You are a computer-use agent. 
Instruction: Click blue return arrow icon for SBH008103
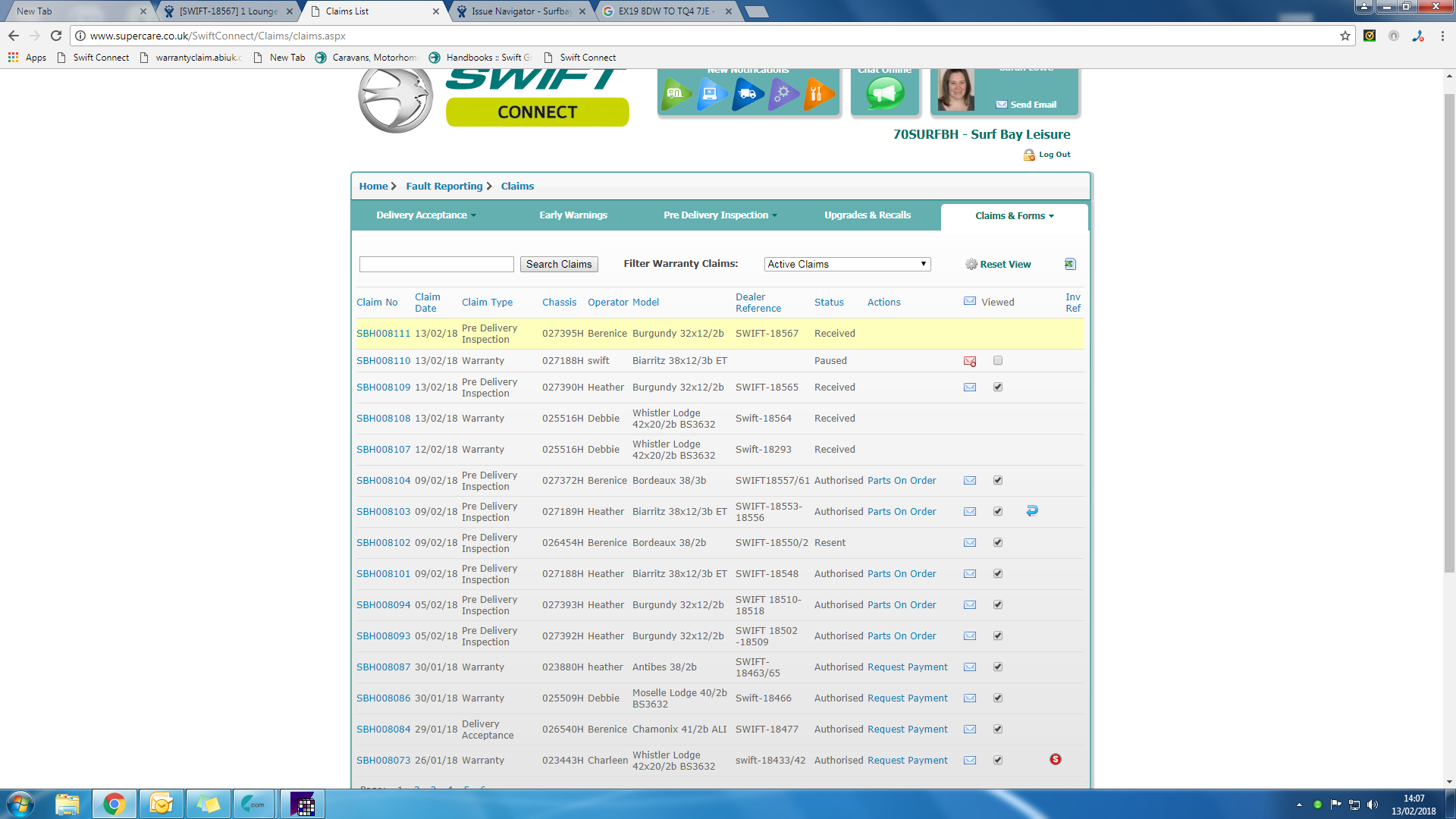(1032, 511)
